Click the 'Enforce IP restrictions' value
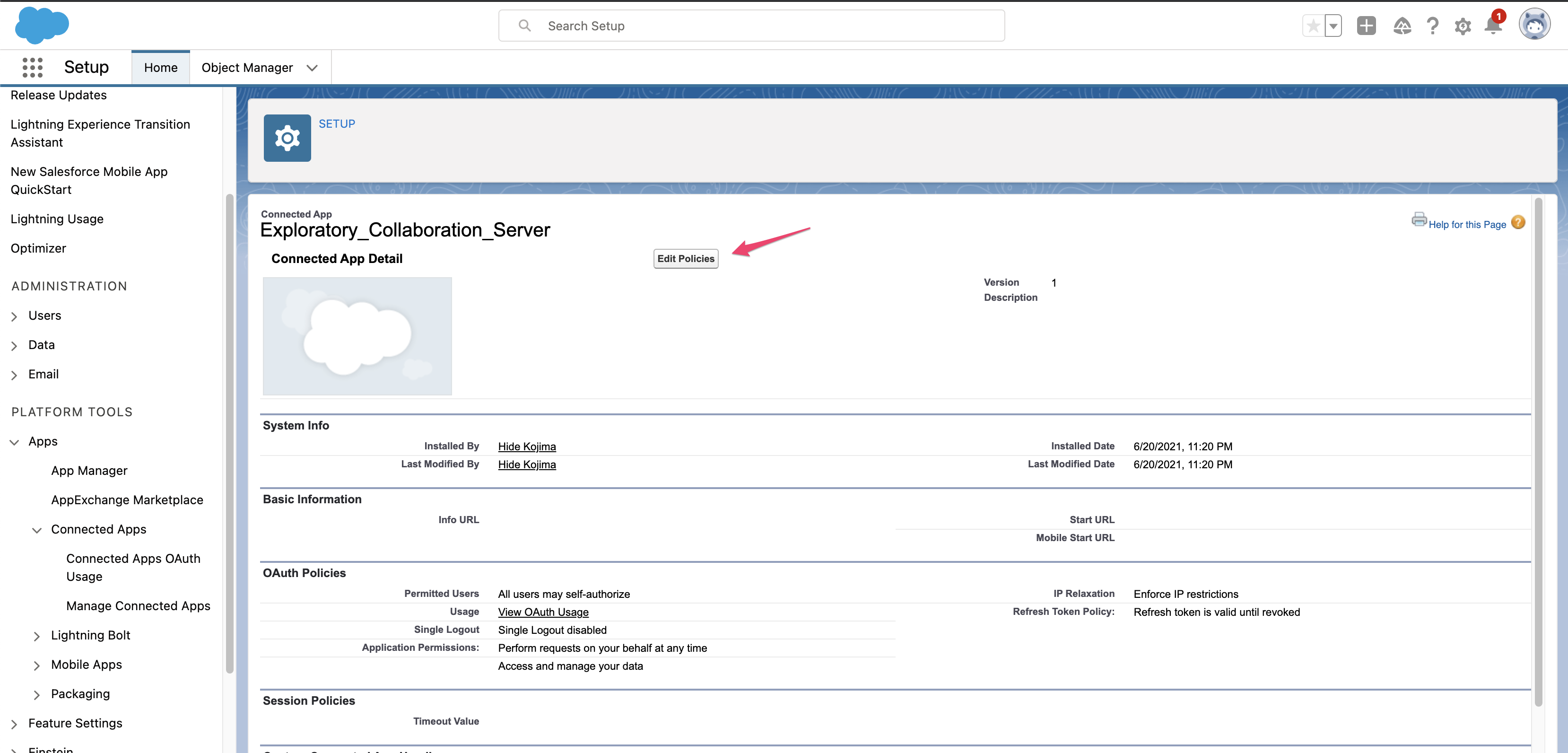Screen dimensions: 1568x753 click(1186, 594)
